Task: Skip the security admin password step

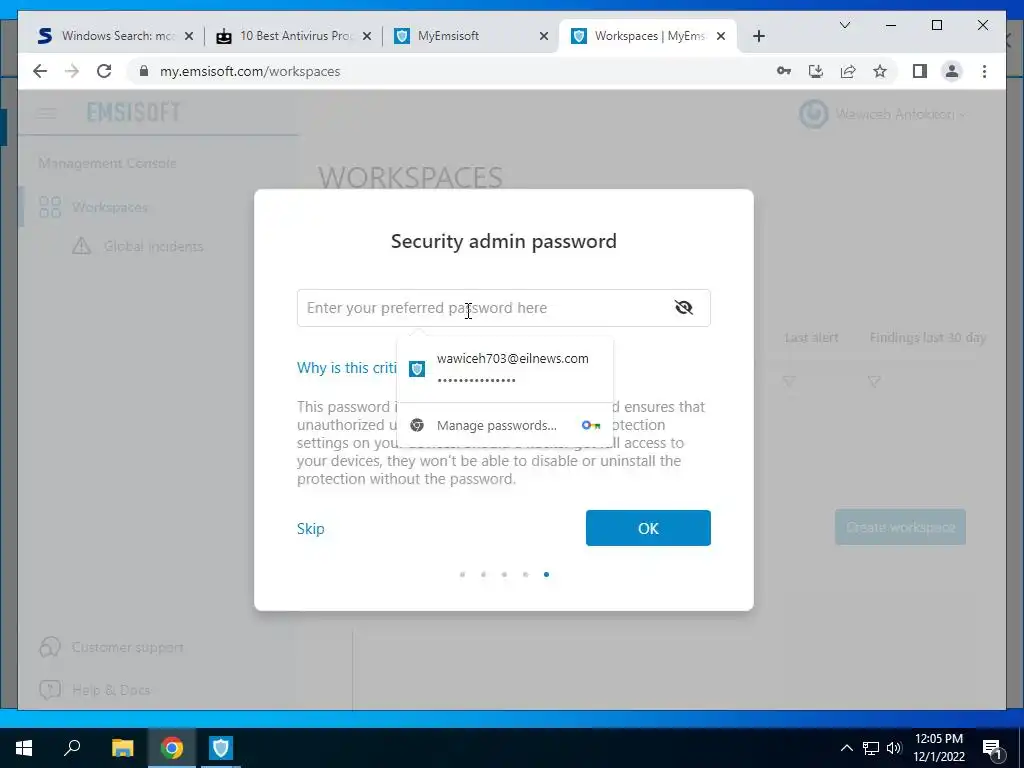Action: [x=310, y=528]
